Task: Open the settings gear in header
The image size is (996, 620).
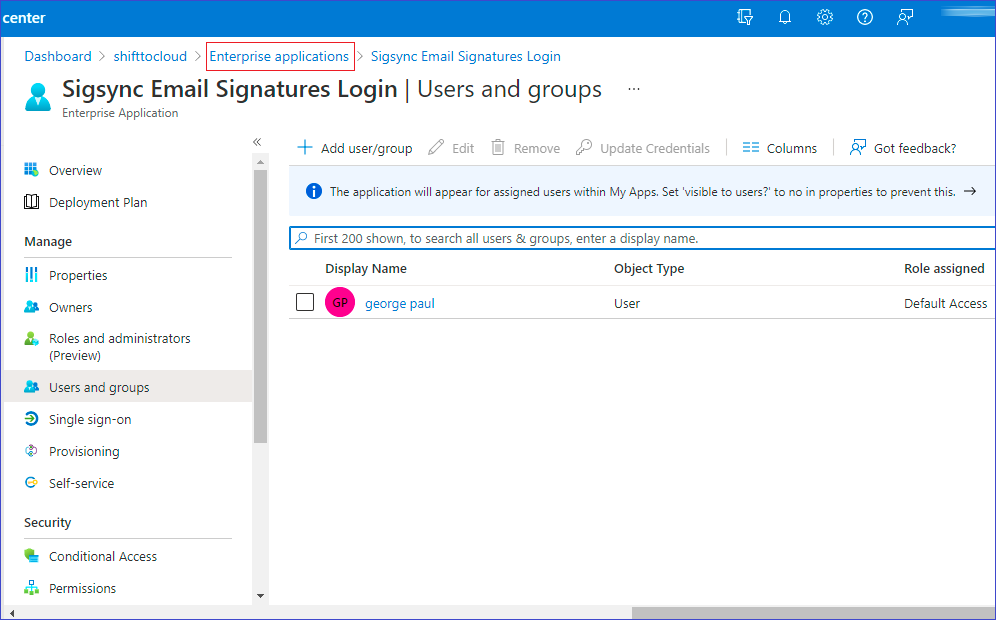Action: [825, 17]
